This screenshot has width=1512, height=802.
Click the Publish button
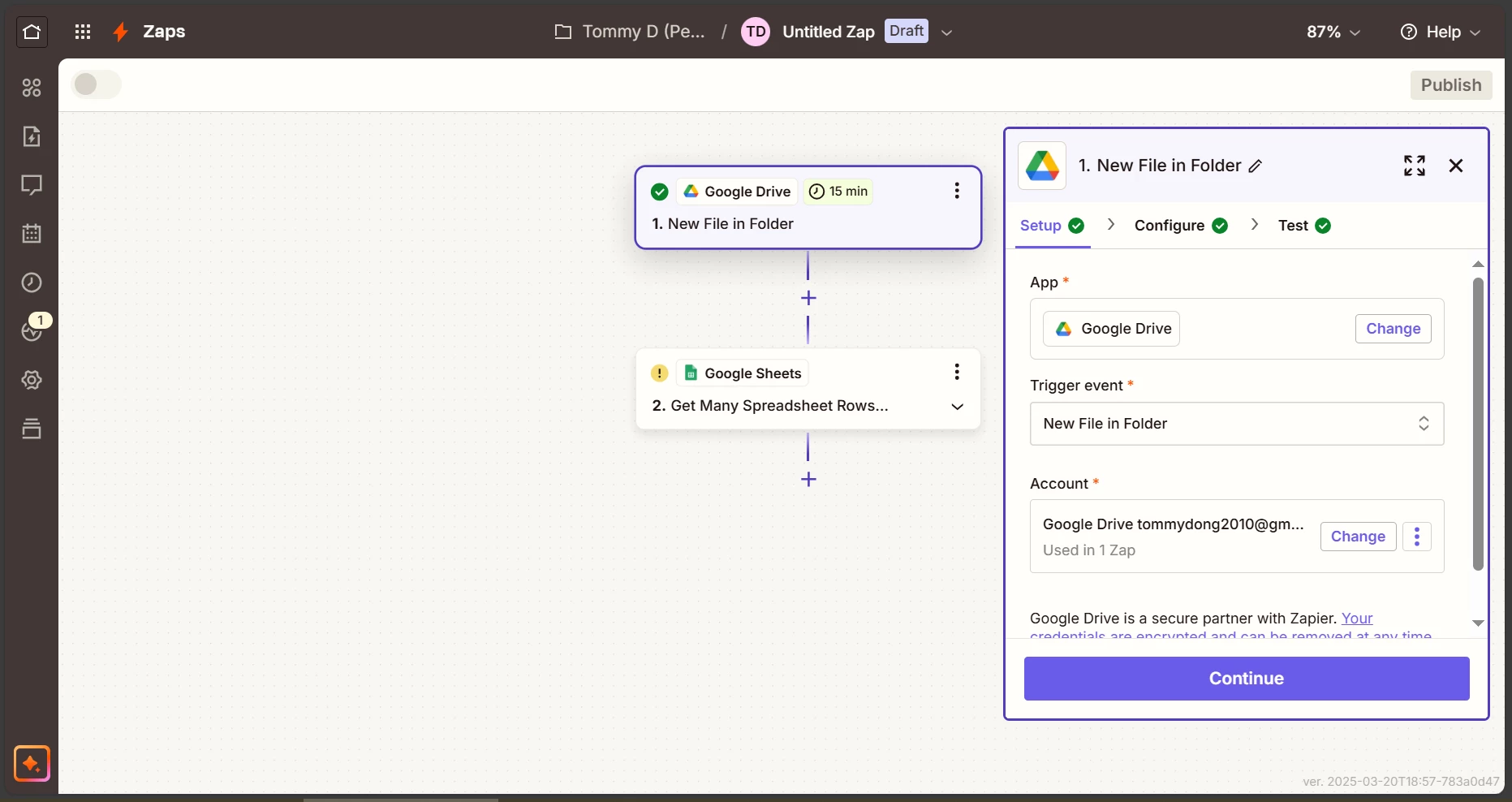point(1451,85)
